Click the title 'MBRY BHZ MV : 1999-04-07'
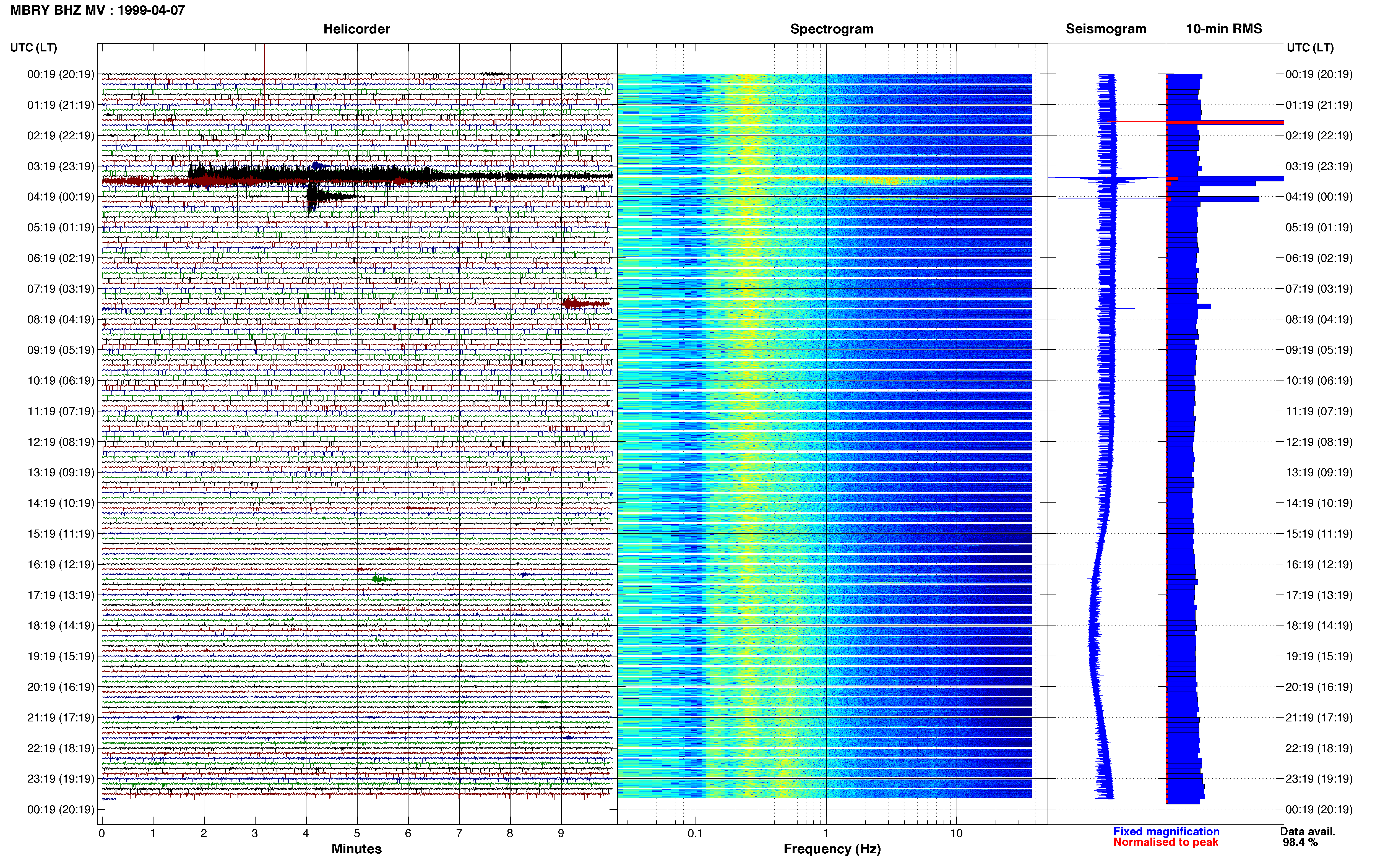The height and width of the screenshot is (868, 1388). point(98,10)
